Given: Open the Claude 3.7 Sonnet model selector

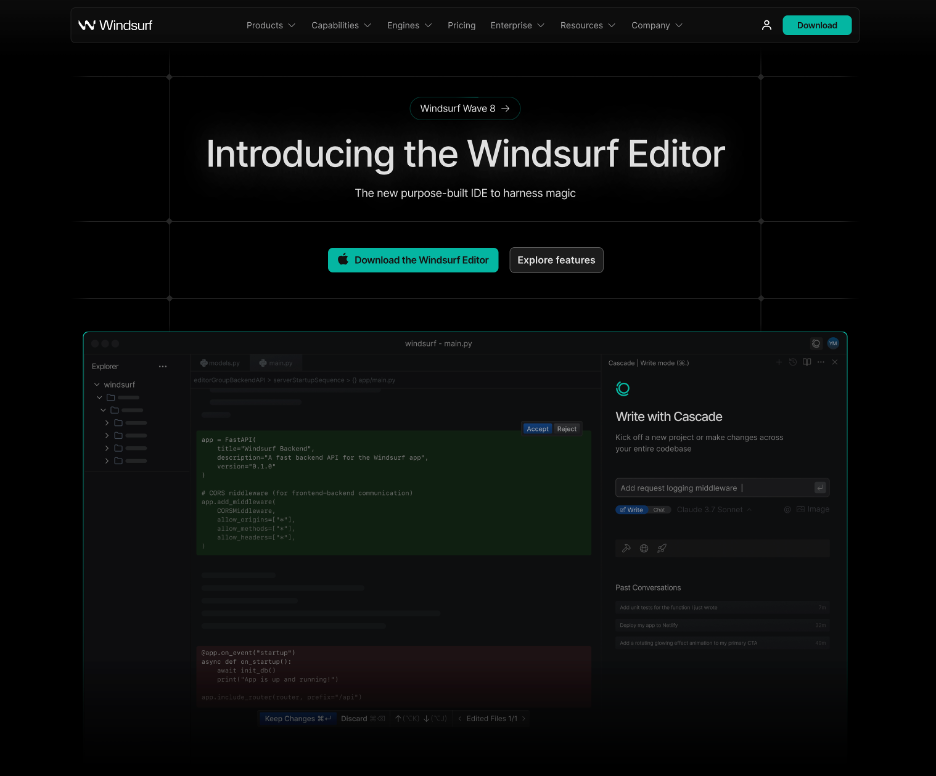Looking at the screenshot, I should (x=714, y=509).
